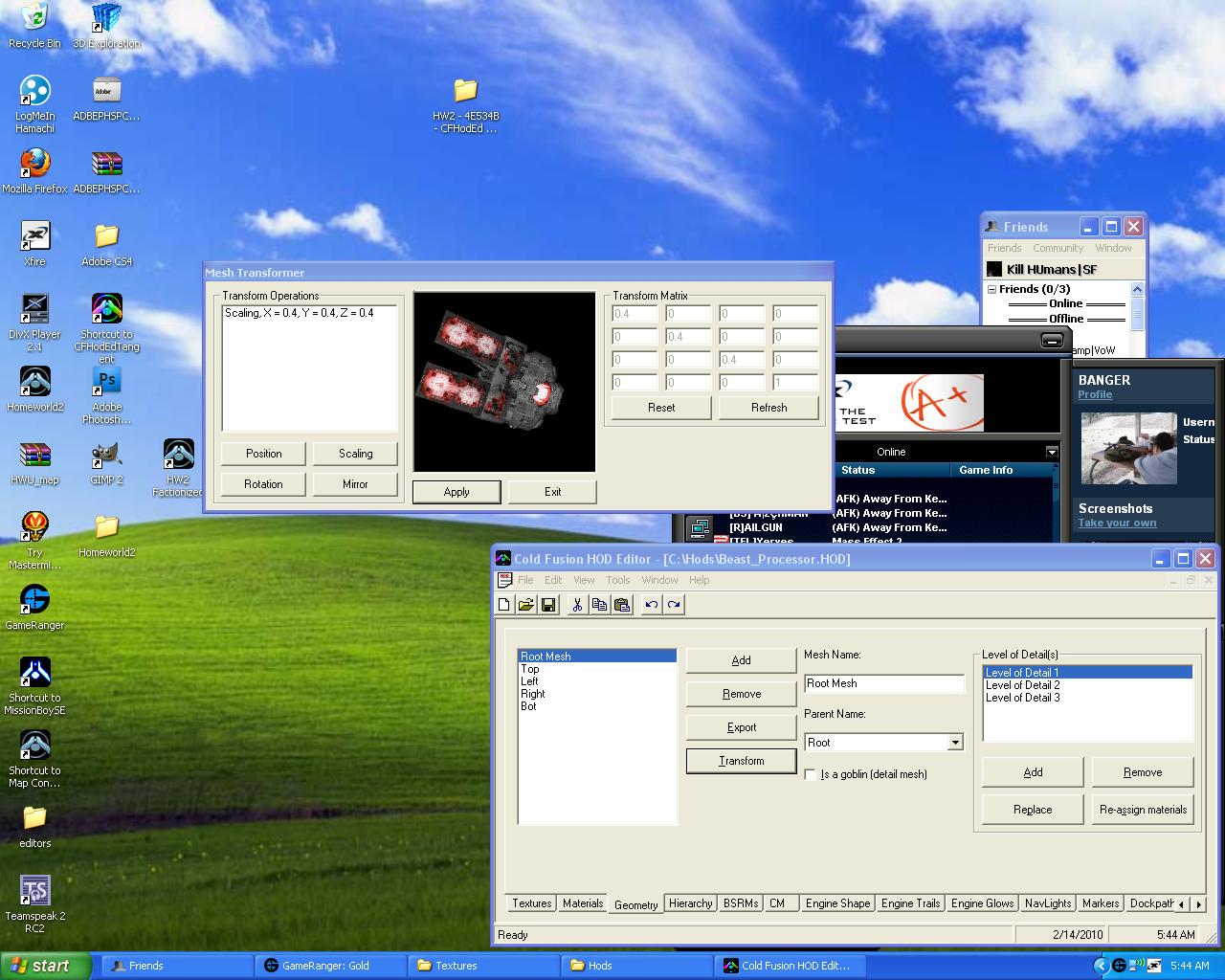Open the File menu in HOD Editor
The image size is (1225, 980).
(x=525, y=580)
